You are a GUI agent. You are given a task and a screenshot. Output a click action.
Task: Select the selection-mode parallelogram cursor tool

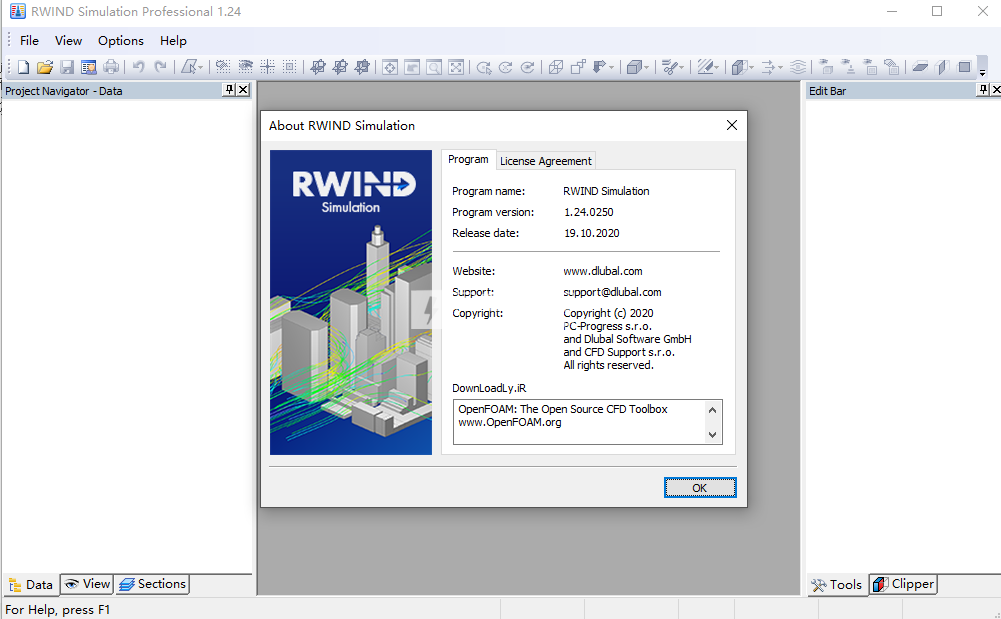(189, 67)
